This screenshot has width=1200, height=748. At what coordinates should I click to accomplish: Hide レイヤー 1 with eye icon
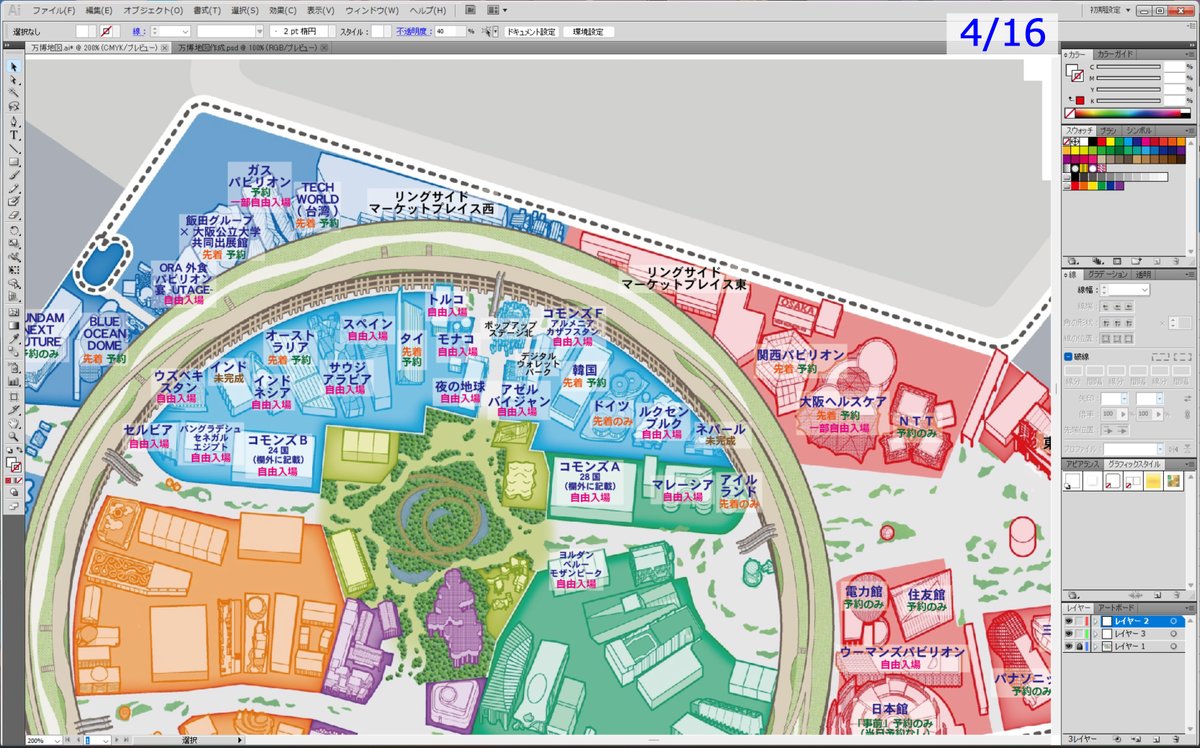coord(1068,646)
